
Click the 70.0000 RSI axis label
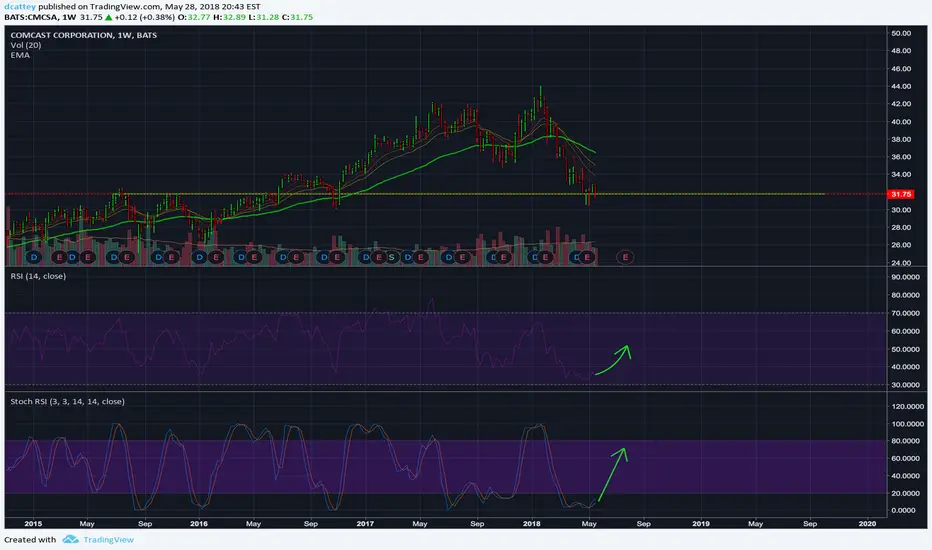tap(906, 313)
